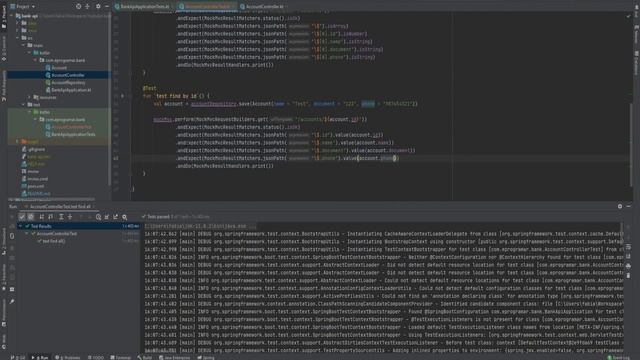
Task: Toggle sort tests by duration
Action: [51, 217]
